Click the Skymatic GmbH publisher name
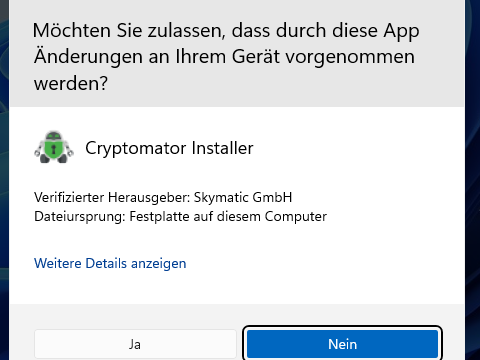480x360 pixels. 243,197
